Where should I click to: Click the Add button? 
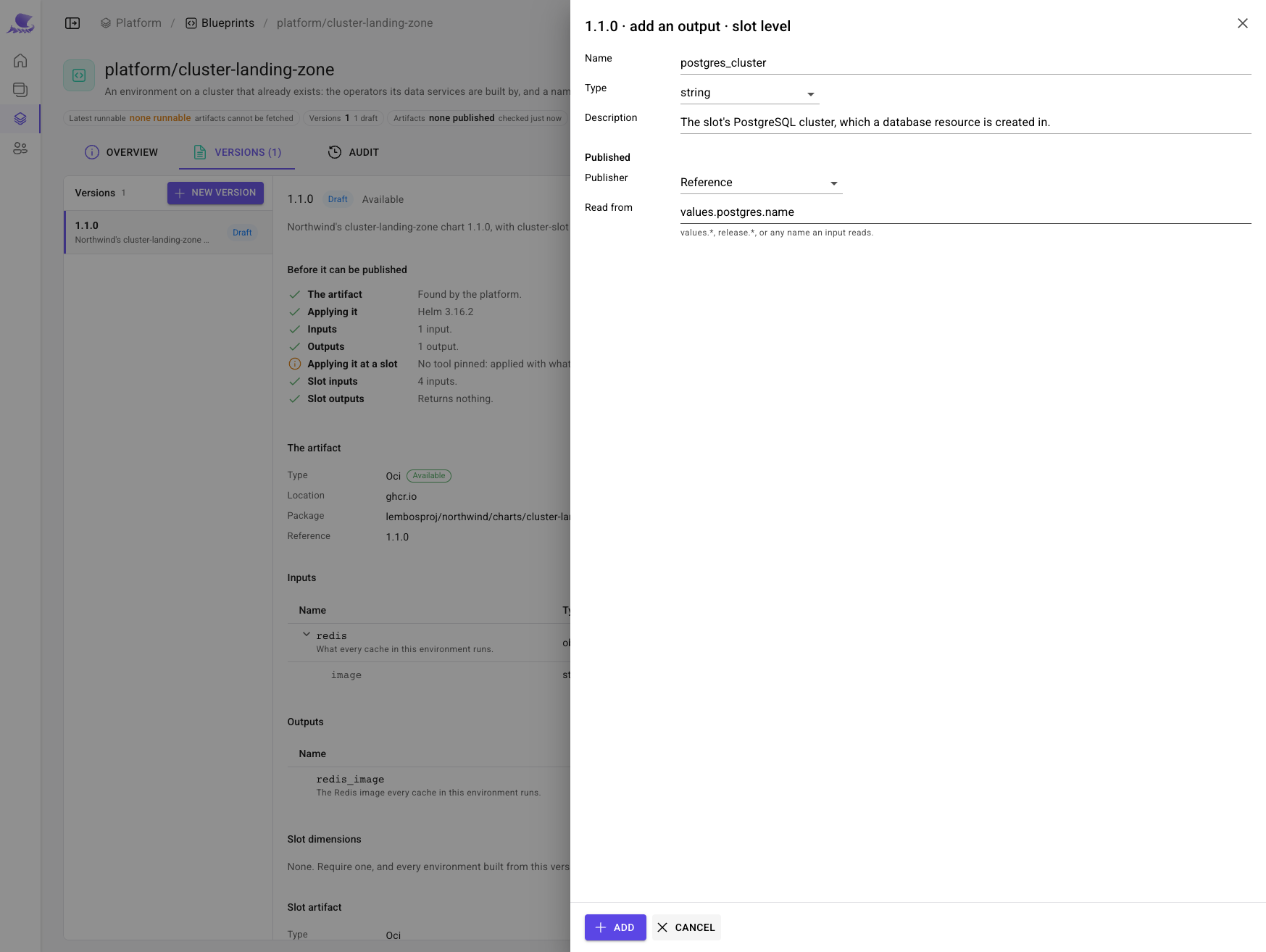click(615, 927)
